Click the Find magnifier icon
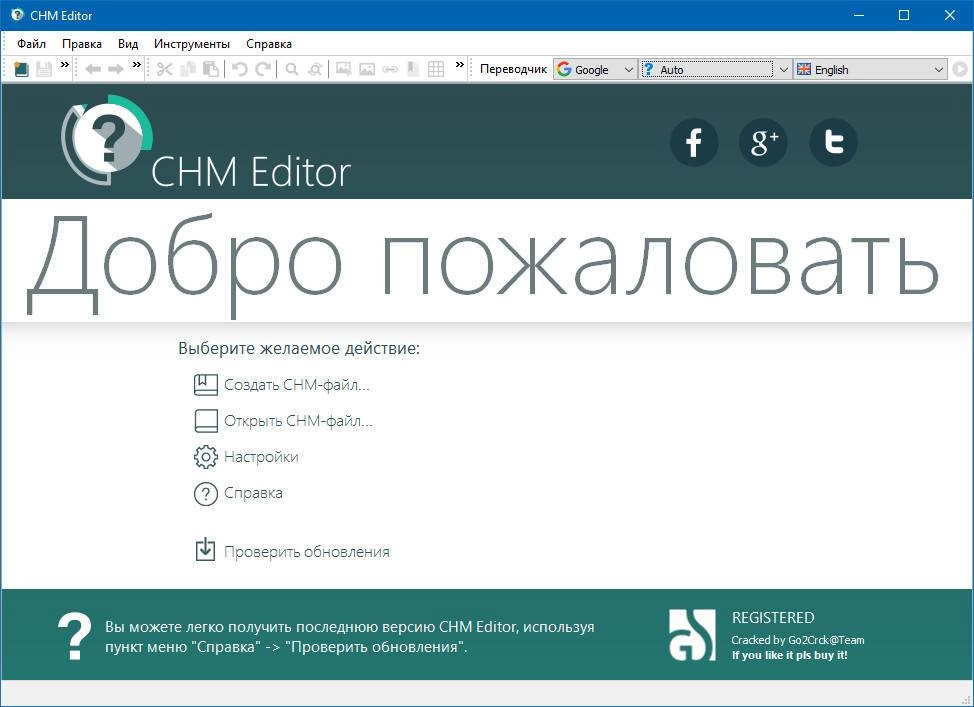The height and width of the screenshot is (707, 974). (x=291, y=69)
